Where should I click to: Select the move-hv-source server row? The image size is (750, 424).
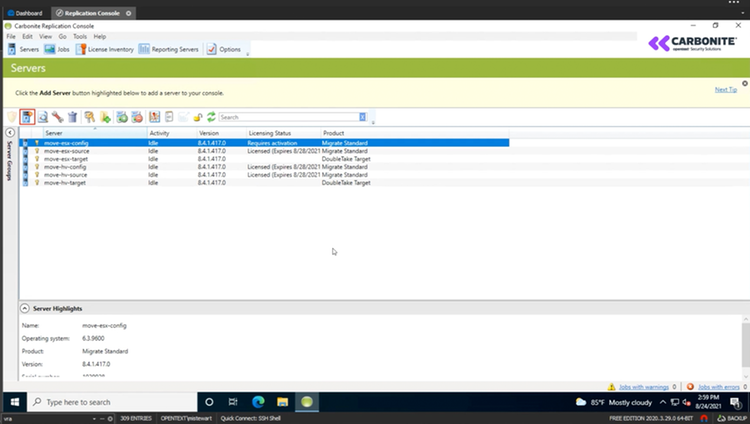tap(264, 175)
